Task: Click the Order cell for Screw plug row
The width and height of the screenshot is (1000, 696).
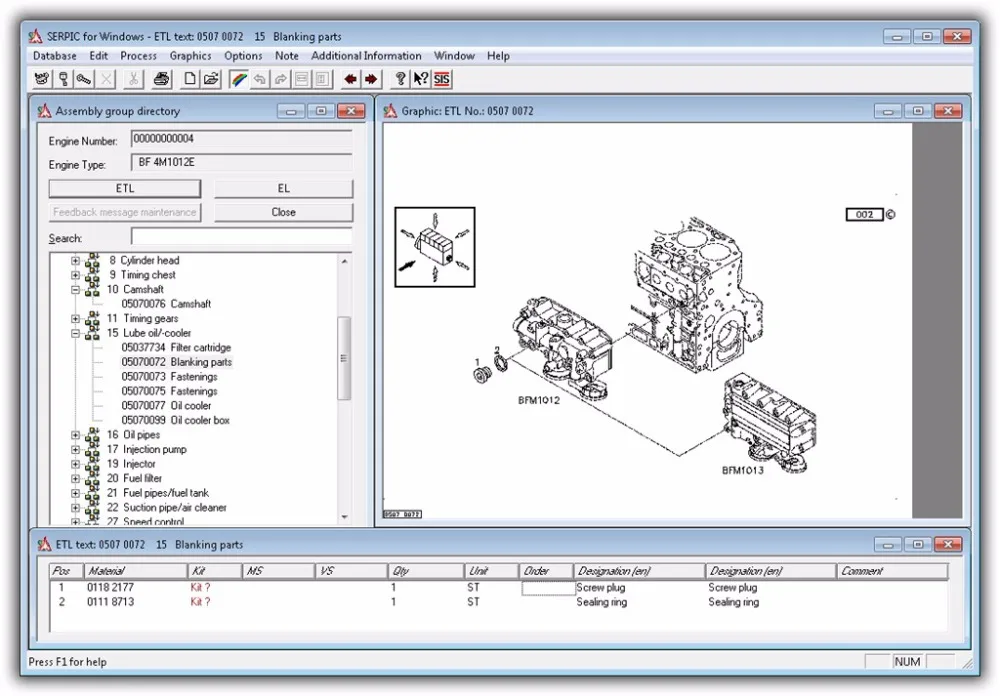Action: click(x=548, y=588)
